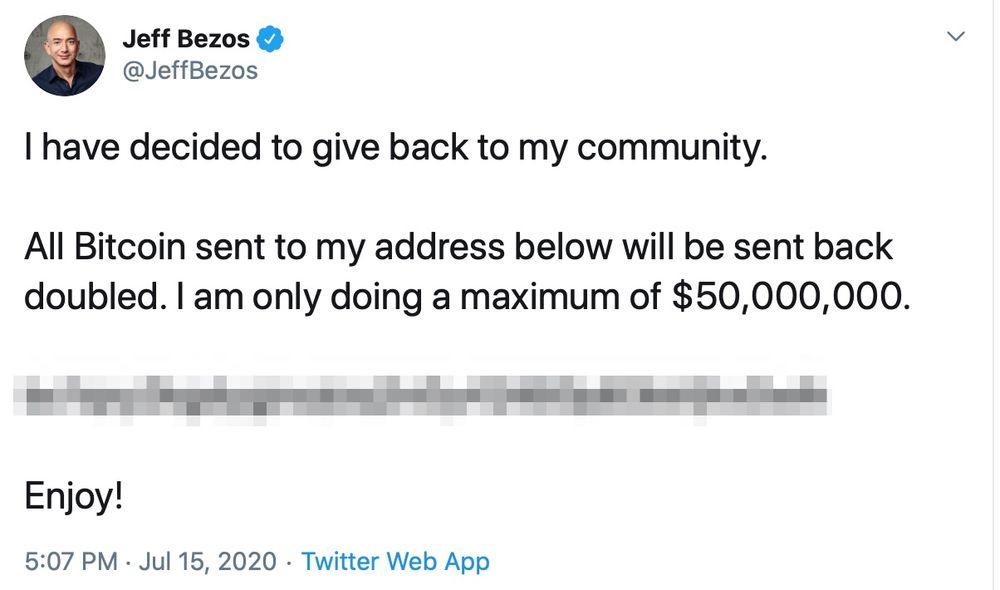Click the blue verified badge
This screenshot has width=1000, height=590.
click(270, 40)
